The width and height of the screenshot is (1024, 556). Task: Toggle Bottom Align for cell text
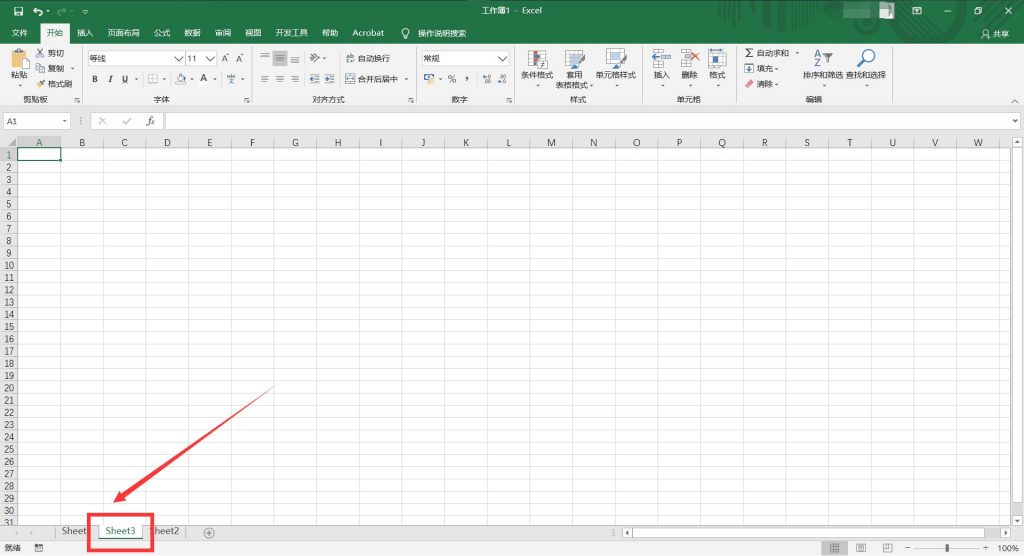(295, 58)
